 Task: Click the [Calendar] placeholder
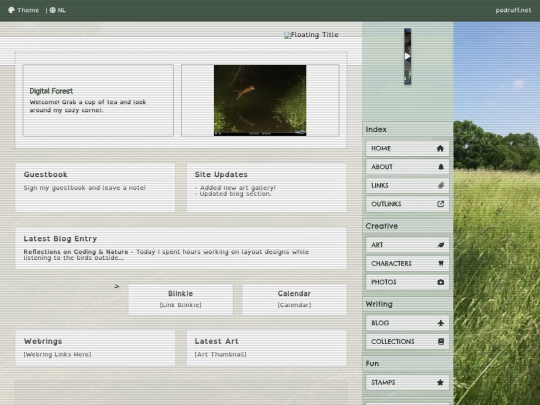pyautogui.click(x=294, y=305)
